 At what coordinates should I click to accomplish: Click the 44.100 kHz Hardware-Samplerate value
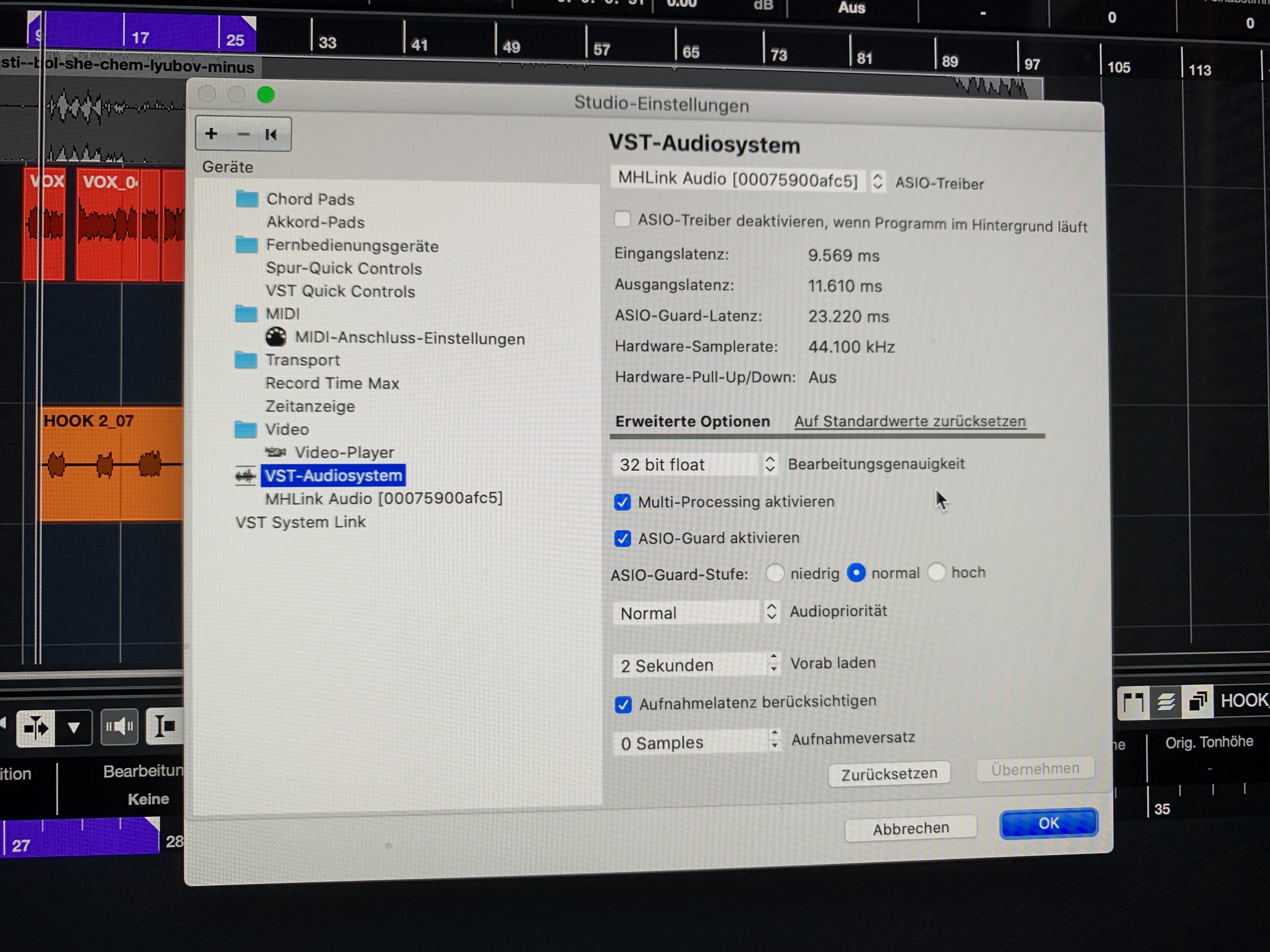pos(851,347)
